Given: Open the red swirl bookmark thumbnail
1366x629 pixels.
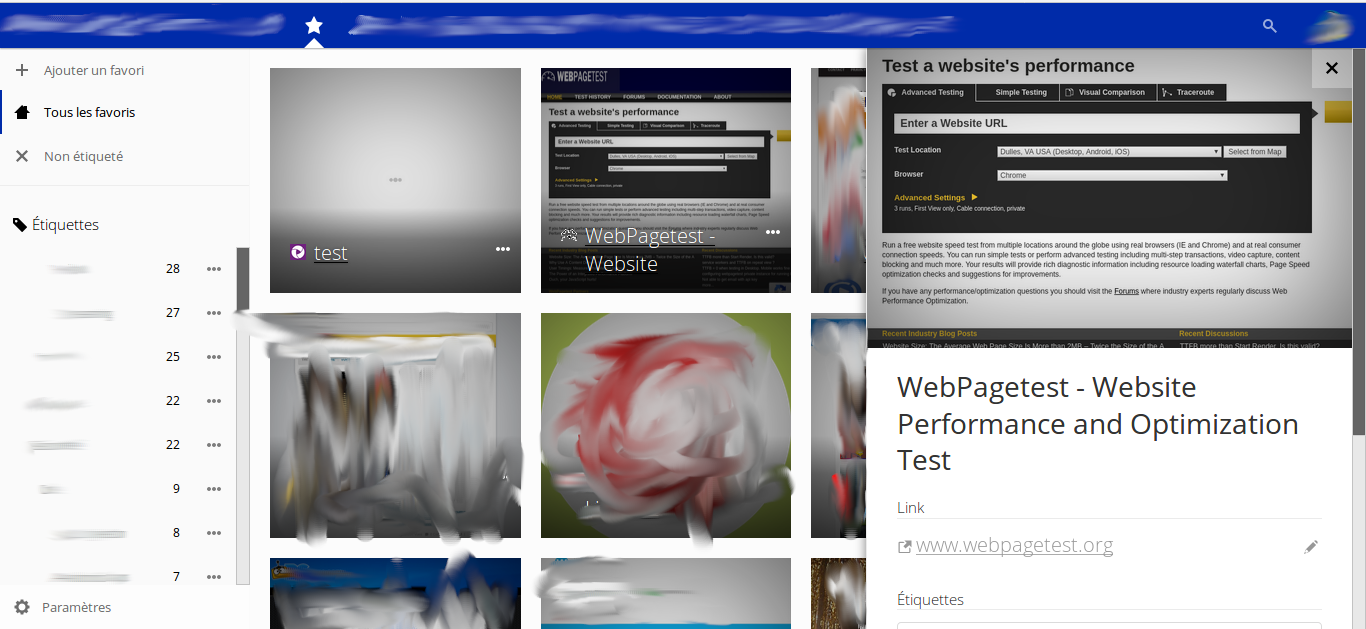Looking at the screenshot, I should (665, 425).
